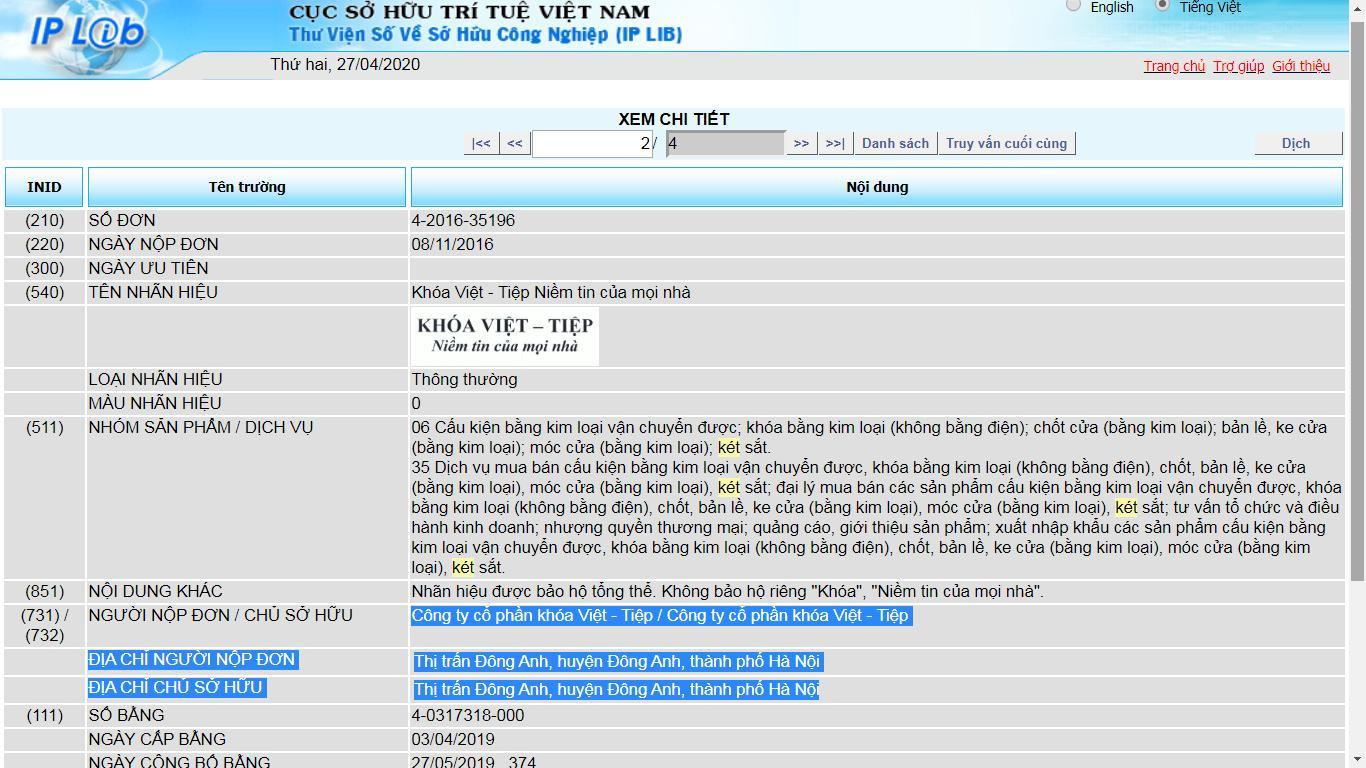The image size is (1366, 768).
Task: Select the Tiếng Việt language radio button
Action: coord(1162,5)
